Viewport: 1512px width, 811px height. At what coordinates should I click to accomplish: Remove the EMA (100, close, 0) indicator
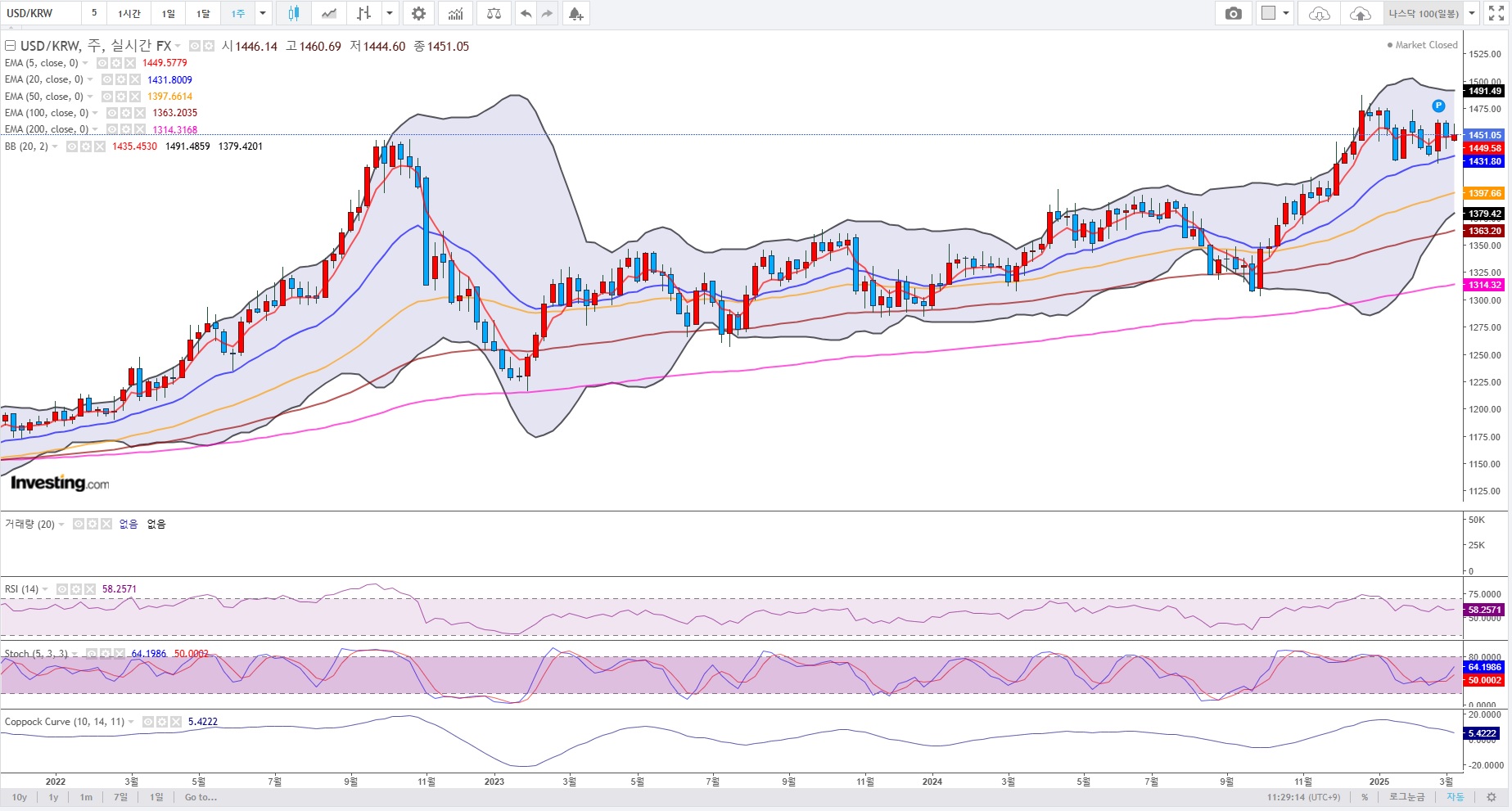point(140,113)
